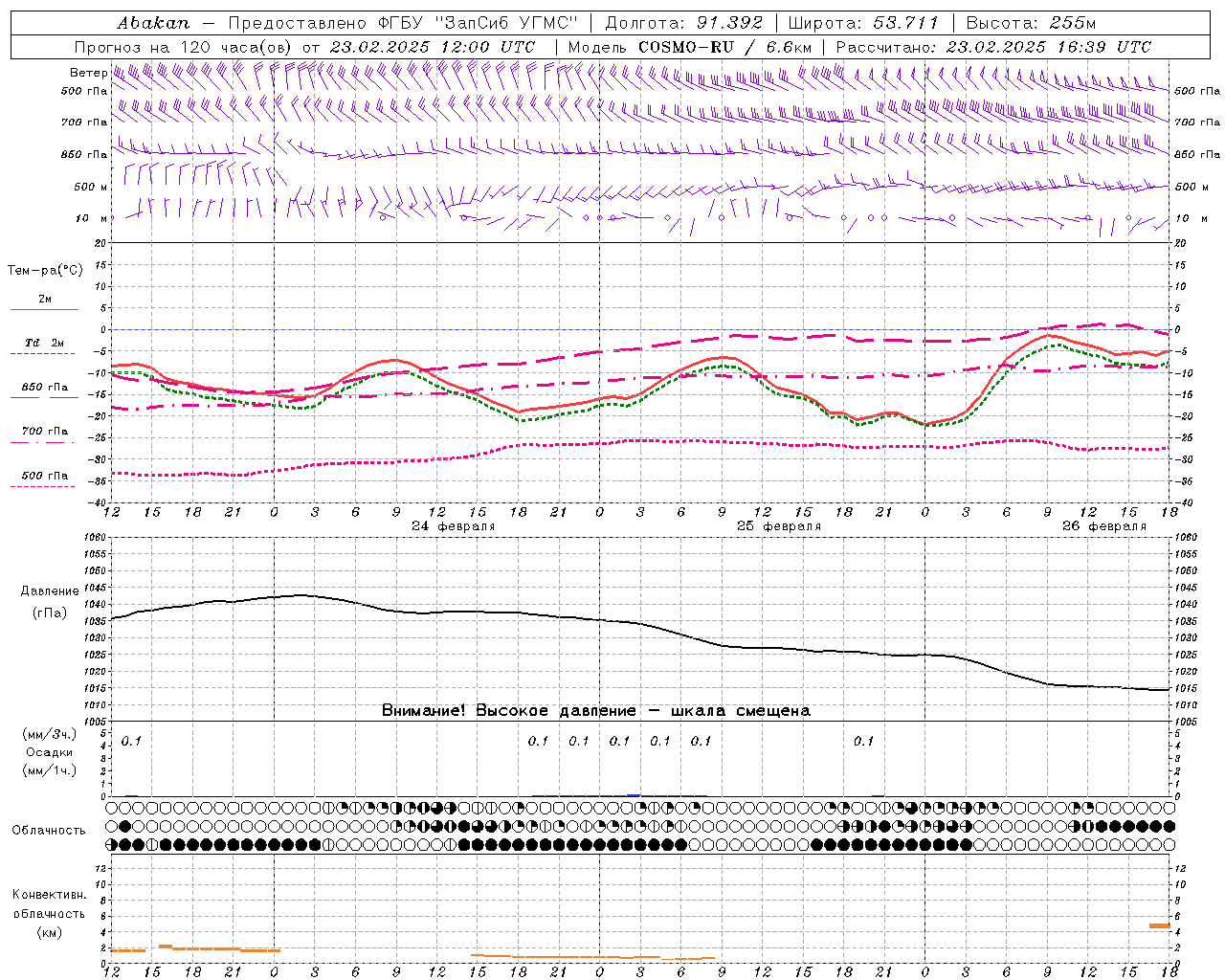The image size is (1225, 980).
Task: Click the "26 февраля" date label
Action: point(1104,526)
